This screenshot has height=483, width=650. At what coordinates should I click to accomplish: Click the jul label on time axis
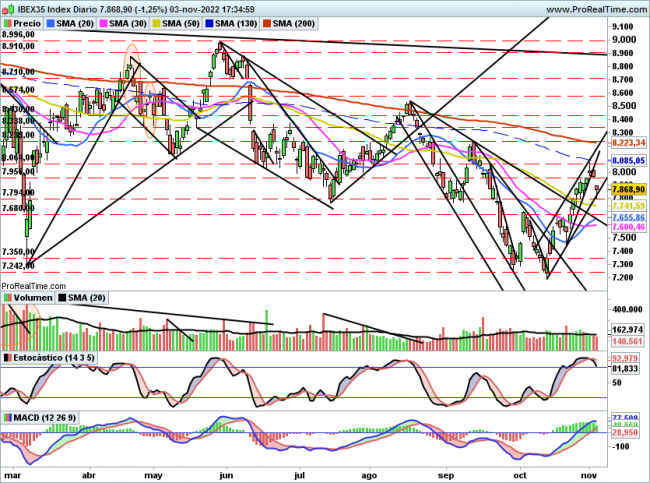point(299,475)
